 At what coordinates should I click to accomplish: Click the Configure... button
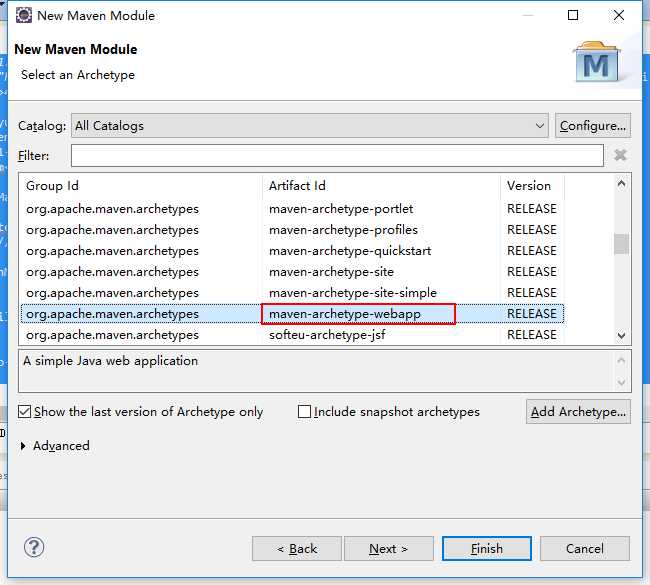click(593, 126)
